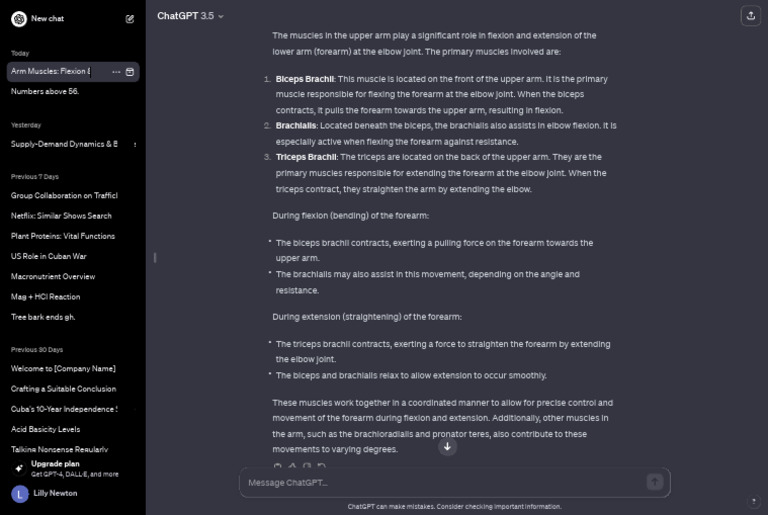Click the new chat compose icon
The image size is (768, 515).
coord(129,19)
